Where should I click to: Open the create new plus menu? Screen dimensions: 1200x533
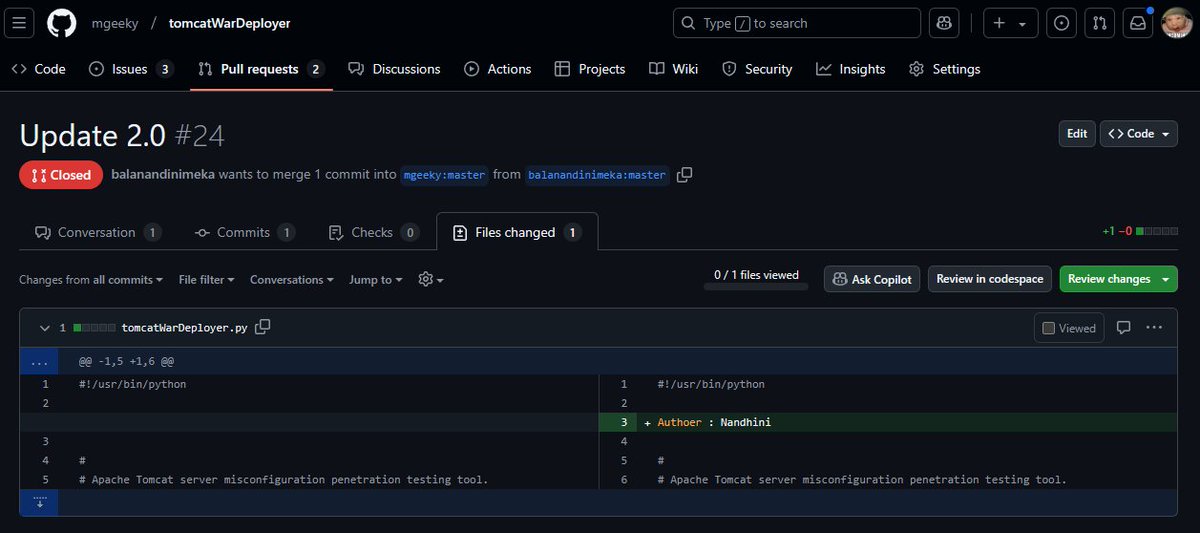tap(1010, 23)
